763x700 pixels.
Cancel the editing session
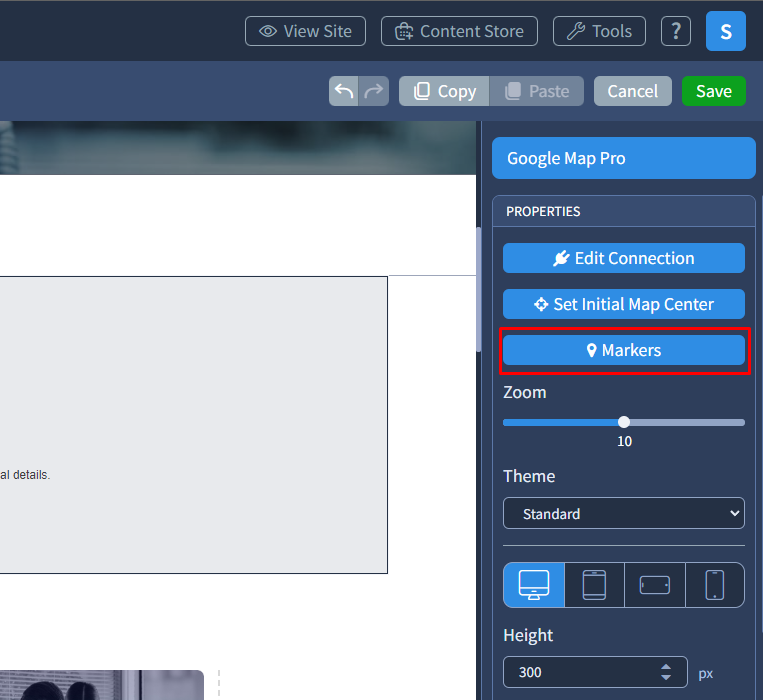click(x=633, y=91)
